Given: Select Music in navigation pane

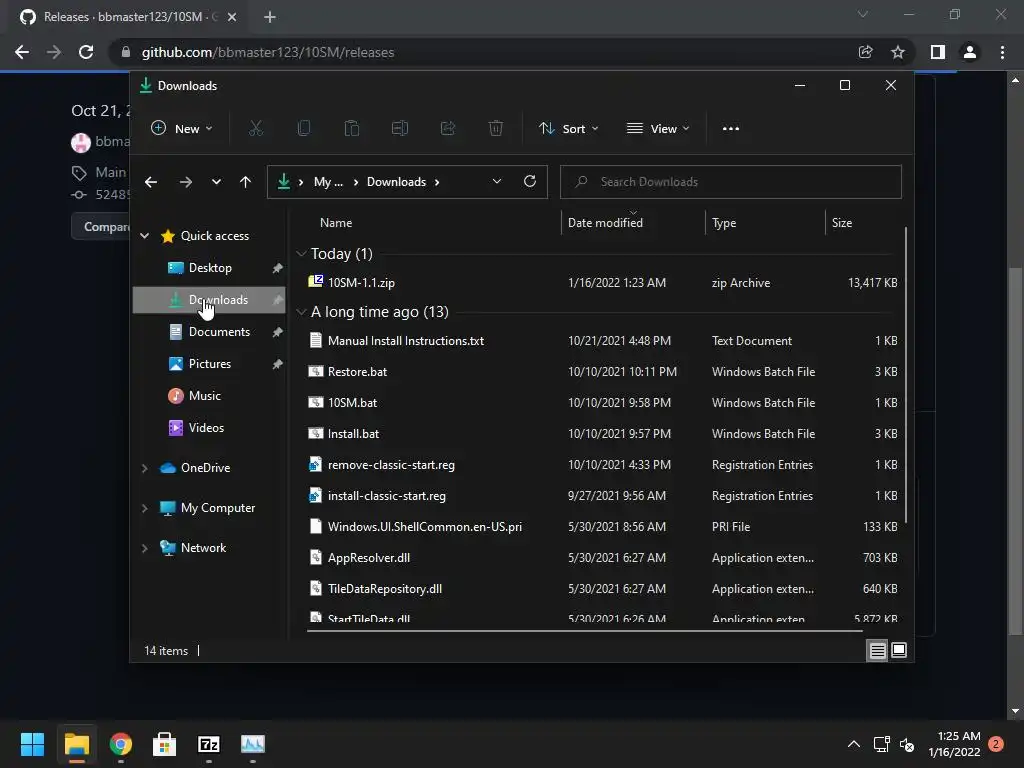Looking at the screenshot, I should pyautogui.click(x=209, y=396).
